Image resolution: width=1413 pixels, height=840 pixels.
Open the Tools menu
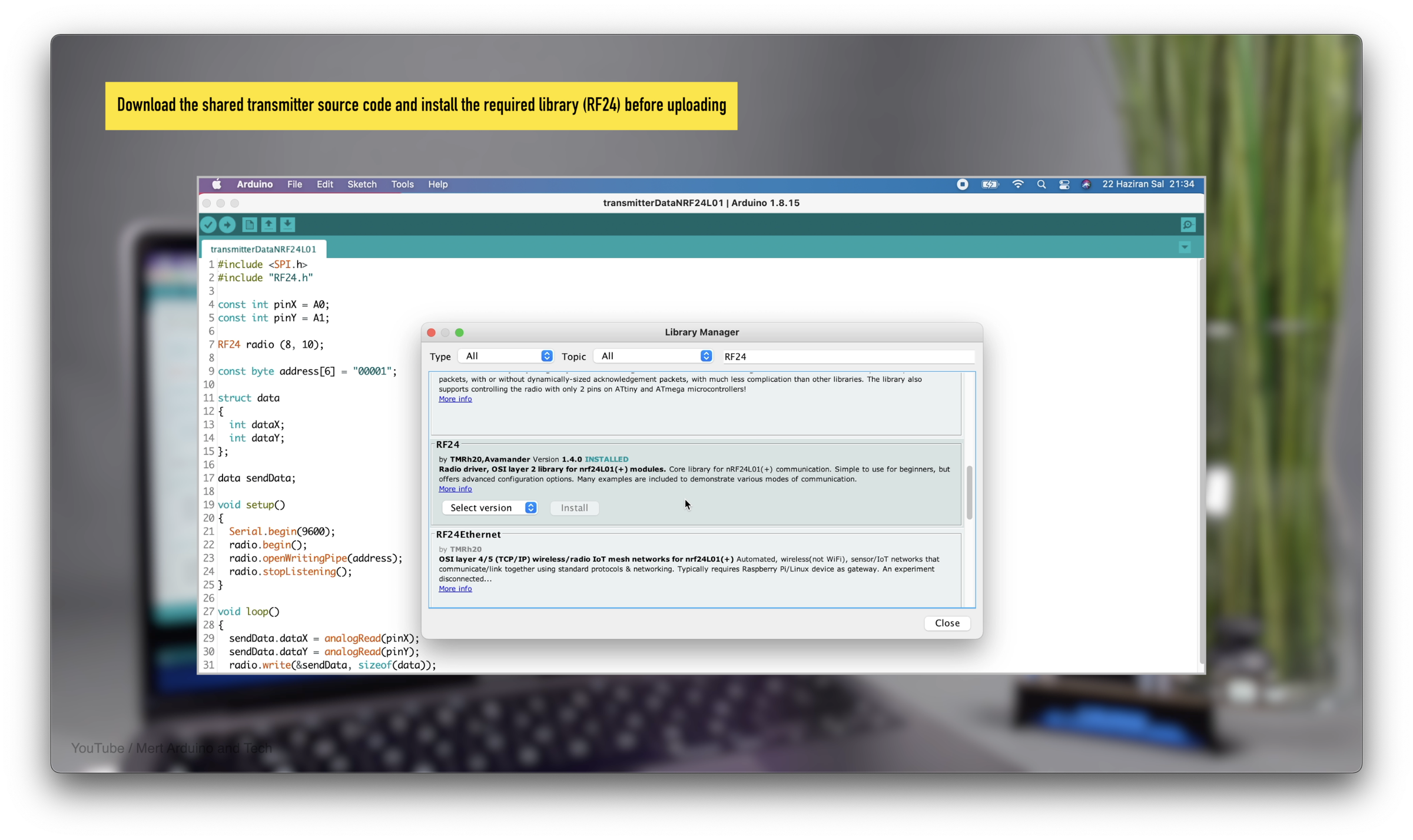[402, 184]
